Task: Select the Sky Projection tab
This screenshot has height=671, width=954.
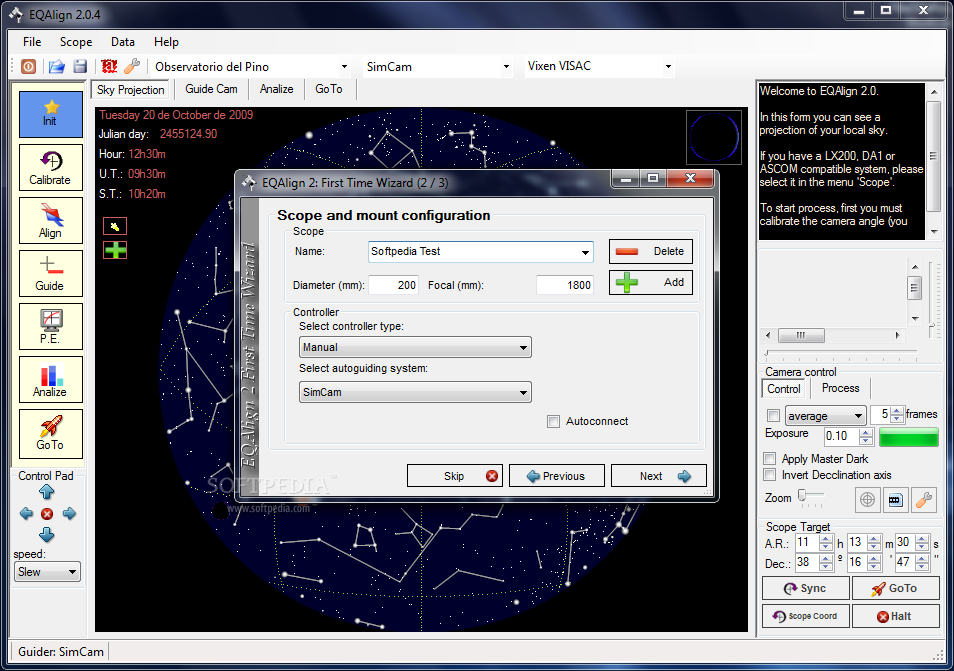Action: (131, 90)
